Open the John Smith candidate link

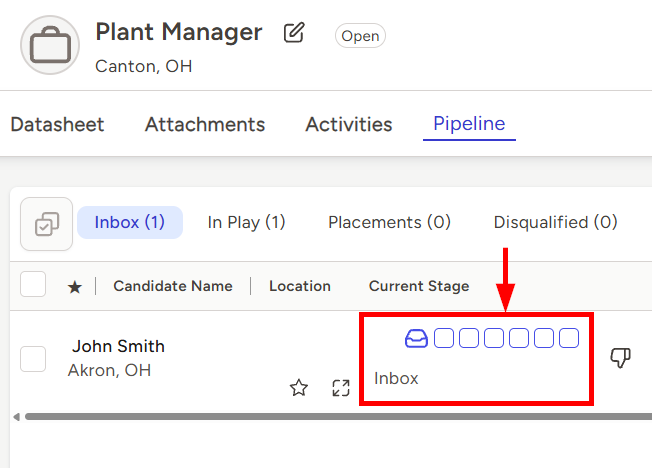[x=118, y=346]
